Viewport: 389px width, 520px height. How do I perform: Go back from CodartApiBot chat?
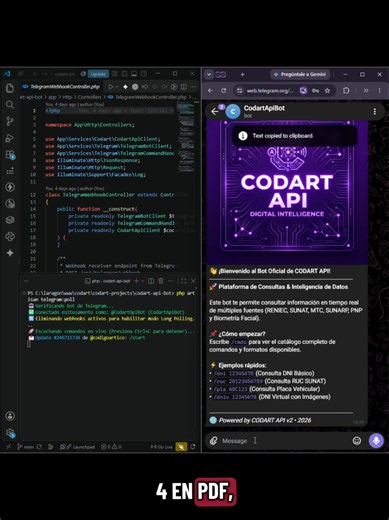215,111
